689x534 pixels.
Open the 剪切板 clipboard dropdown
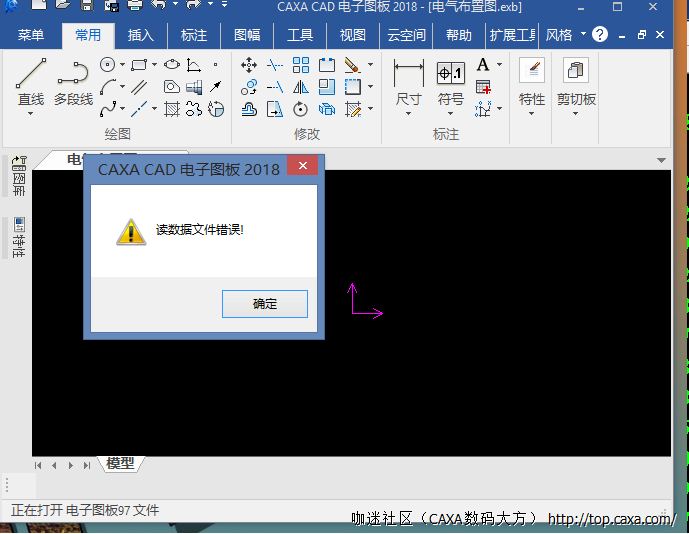576,114
